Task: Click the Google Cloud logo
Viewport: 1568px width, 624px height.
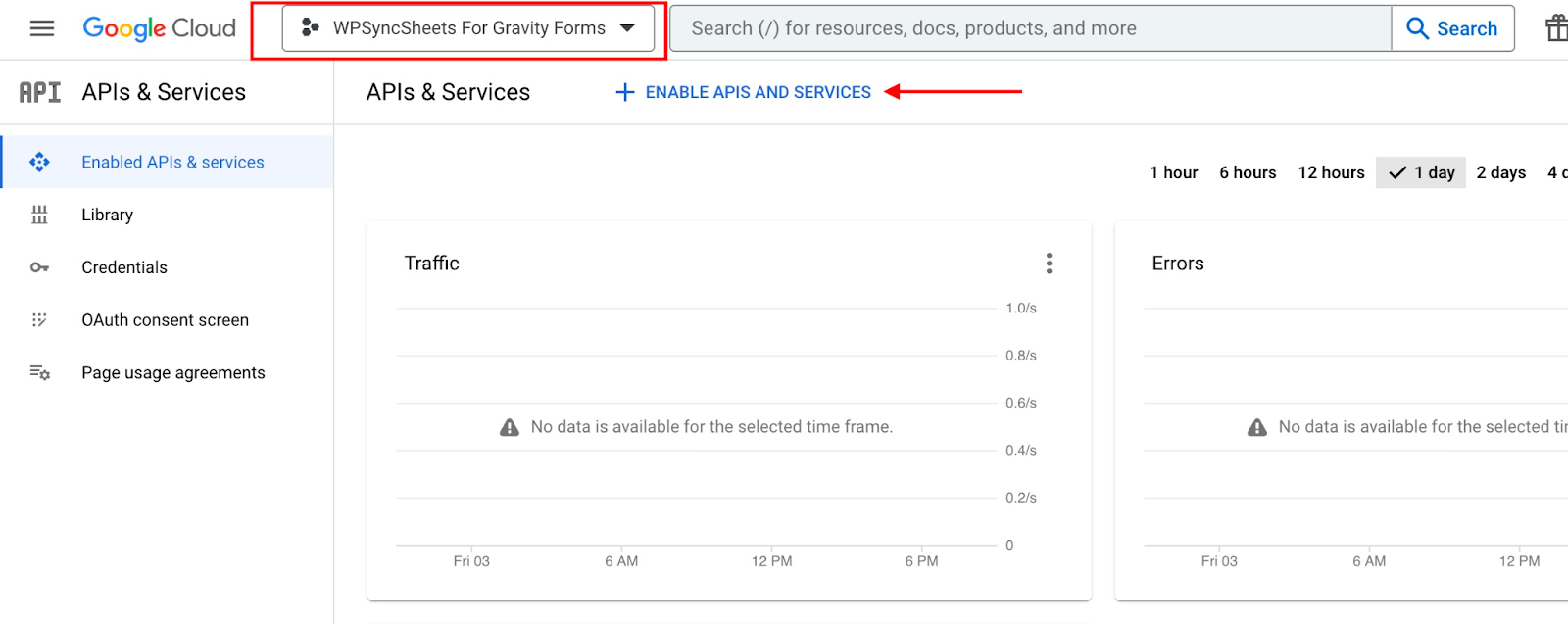Action: click(159, 28)
